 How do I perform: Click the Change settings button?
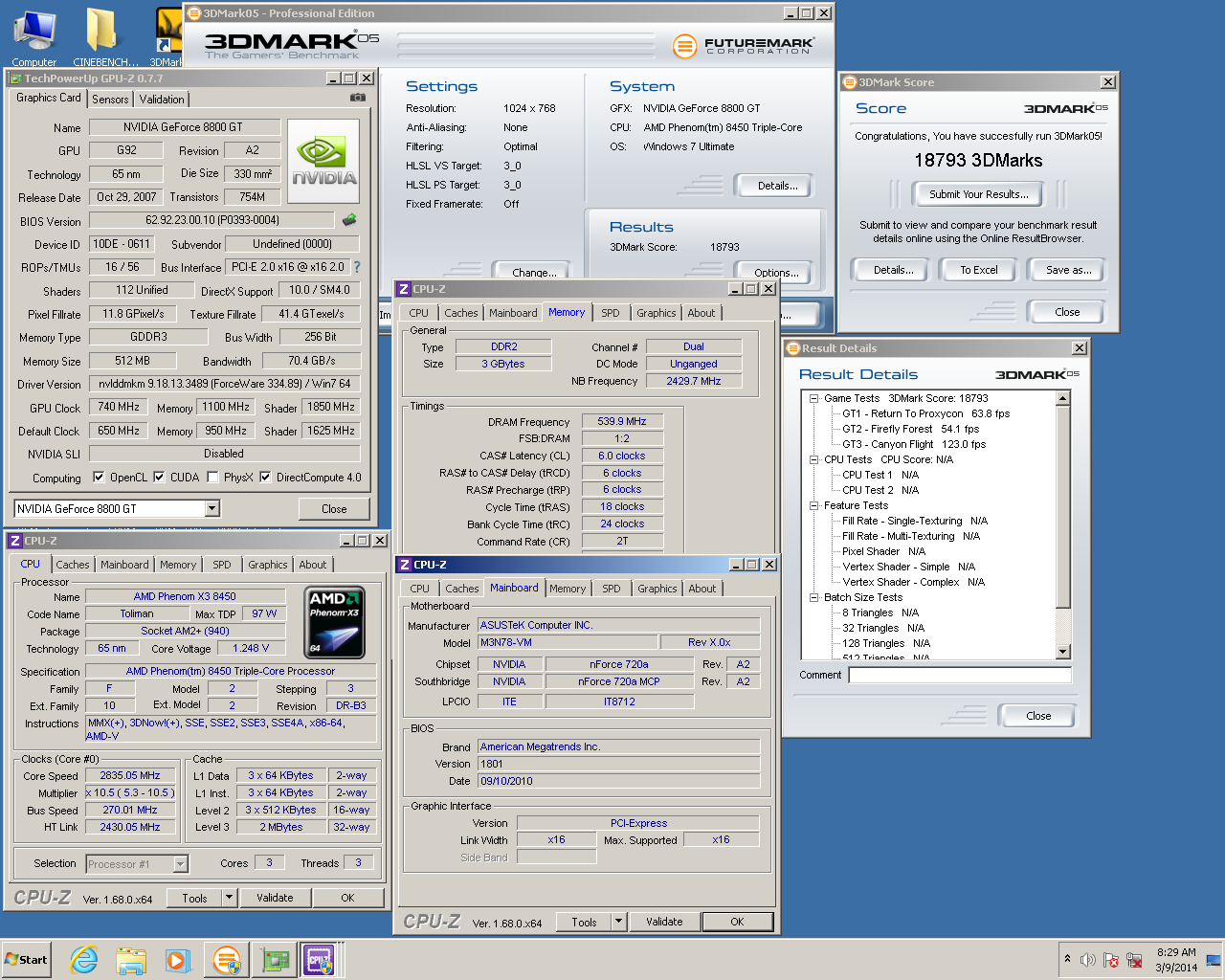pos(534,273)
